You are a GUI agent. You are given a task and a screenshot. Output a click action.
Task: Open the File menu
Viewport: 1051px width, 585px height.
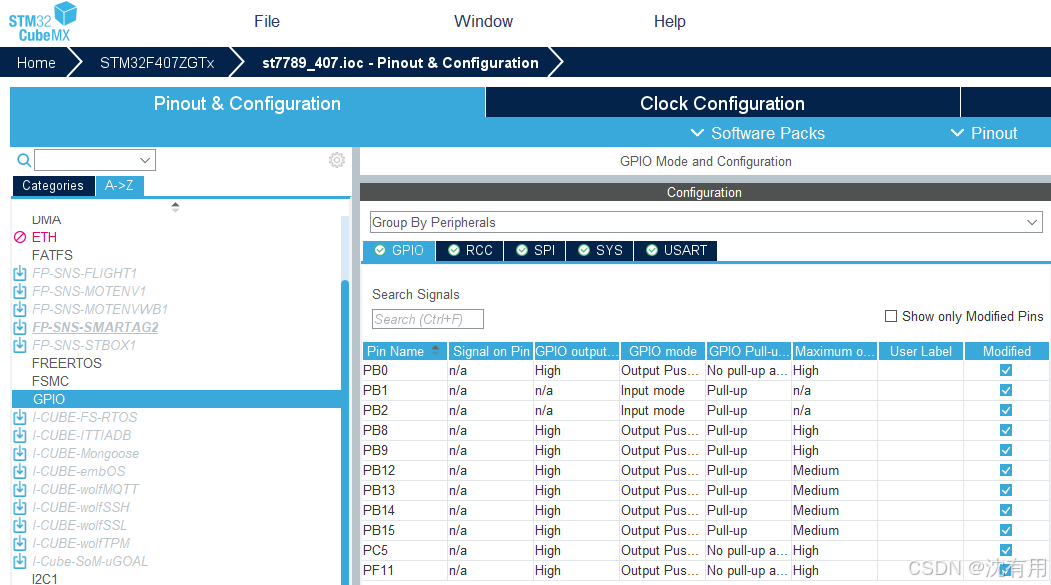267,21
